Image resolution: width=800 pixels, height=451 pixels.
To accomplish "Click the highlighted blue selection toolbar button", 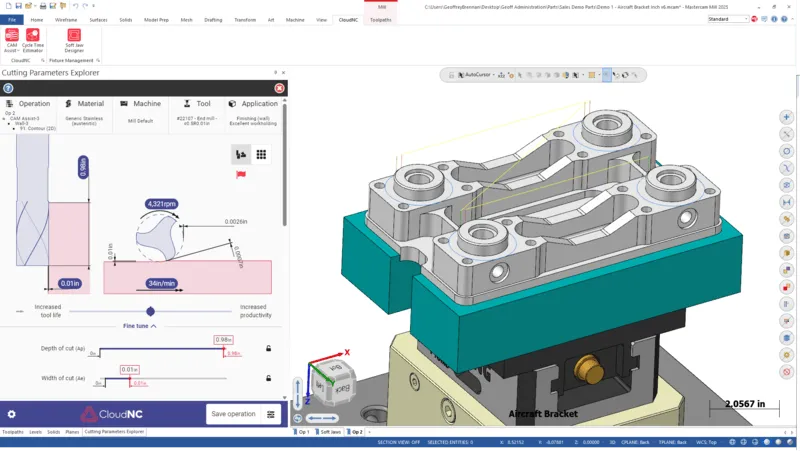I will pyautogui.click(x=606, y=75).
